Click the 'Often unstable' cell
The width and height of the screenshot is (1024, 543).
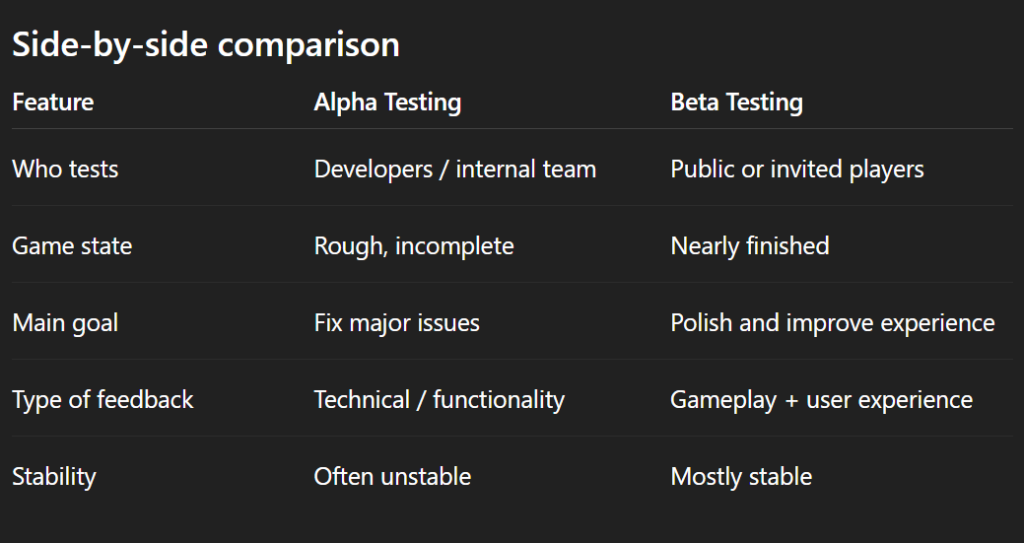click(392, 477)
